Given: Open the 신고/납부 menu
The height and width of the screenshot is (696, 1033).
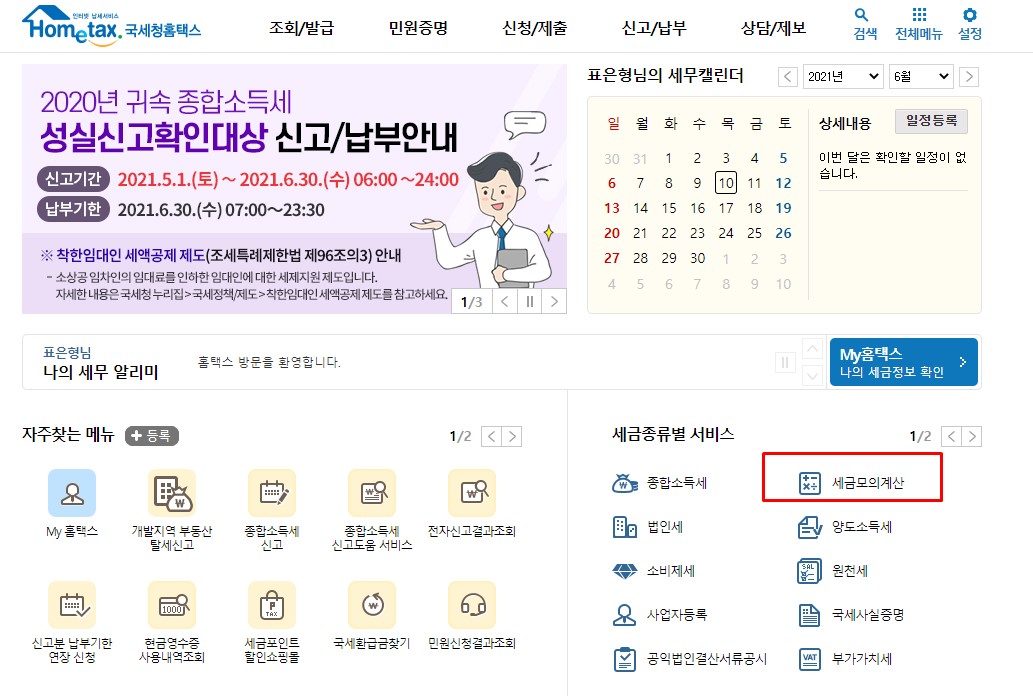Looking at the screenshot, I should click(x=654, y=28).
